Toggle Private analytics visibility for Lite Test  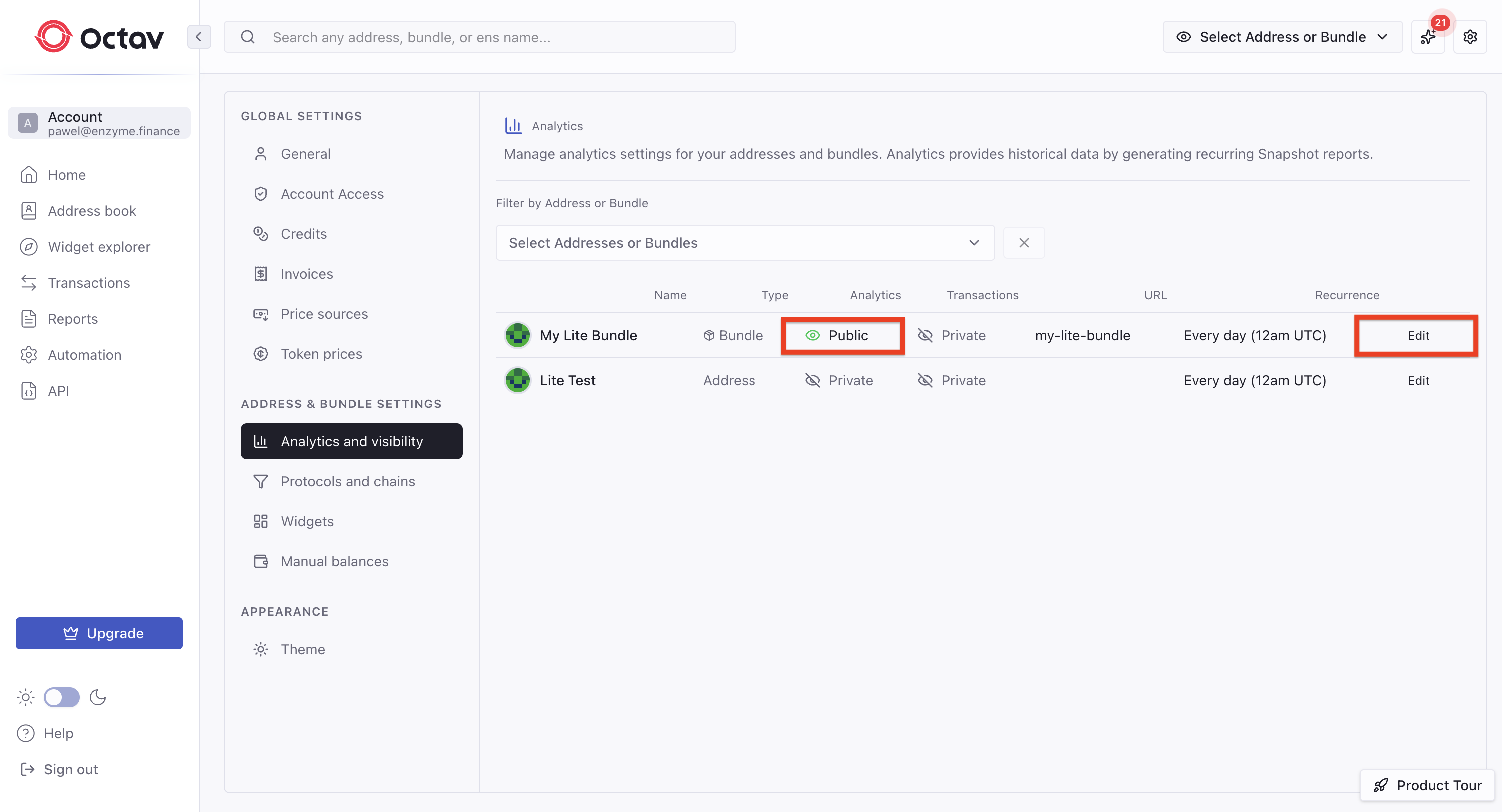[839, 380]
